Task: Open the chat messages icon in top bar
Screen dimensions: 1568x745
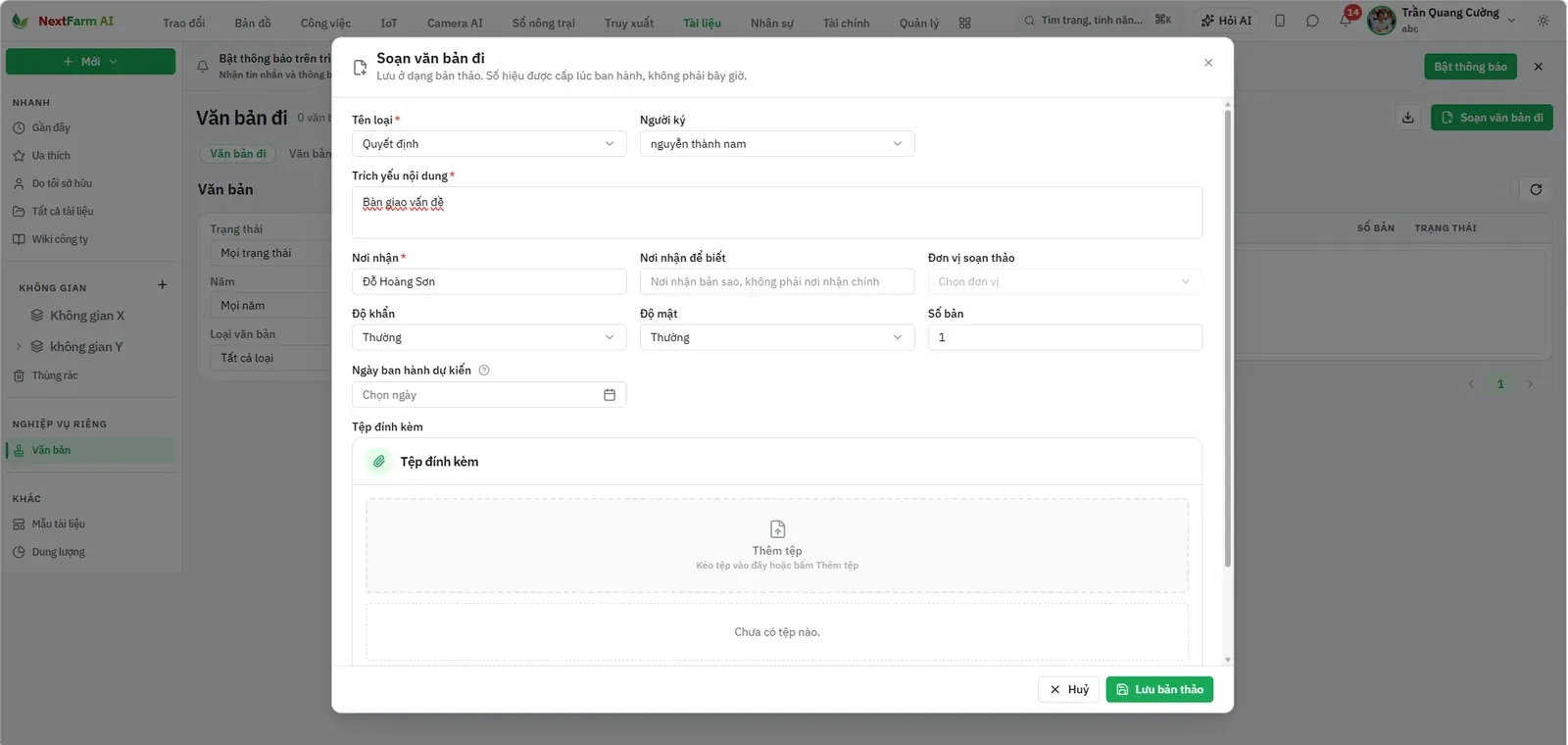Action: pos(1312,21)
